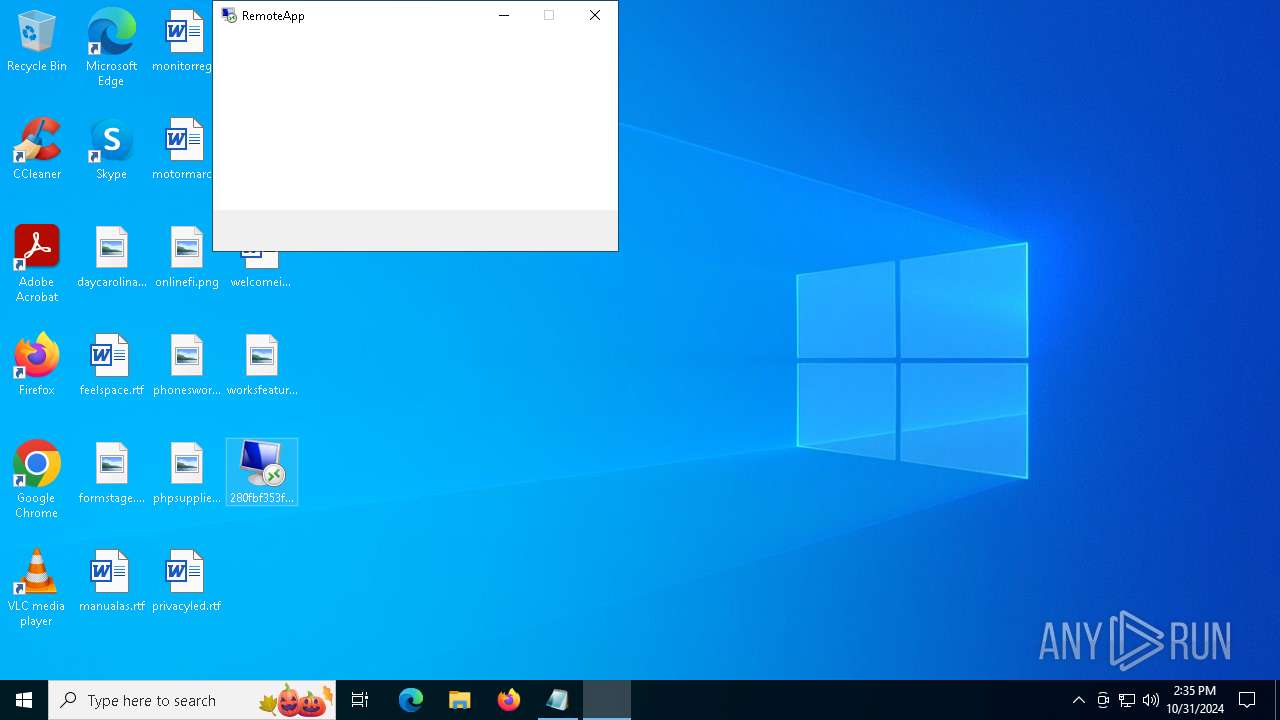Open Firefox from the taskbar

[509, 700]
